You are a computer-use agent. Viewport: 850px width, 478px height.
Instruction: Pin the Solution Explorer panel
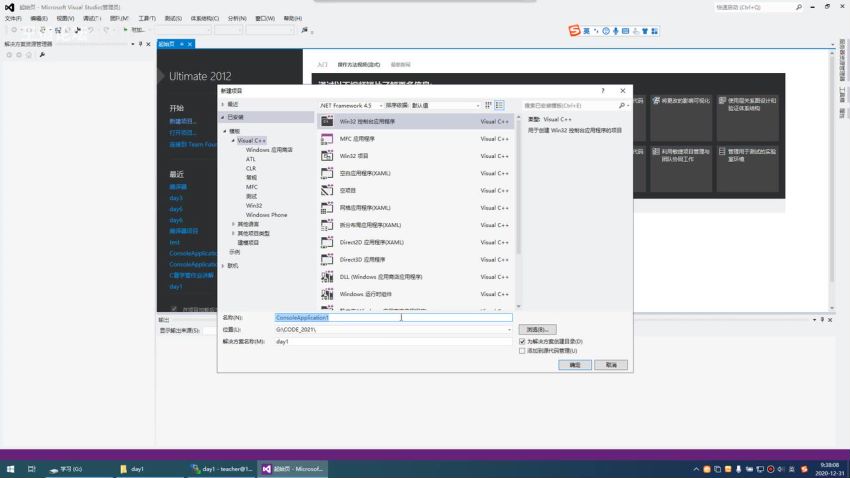pos(140,44)
